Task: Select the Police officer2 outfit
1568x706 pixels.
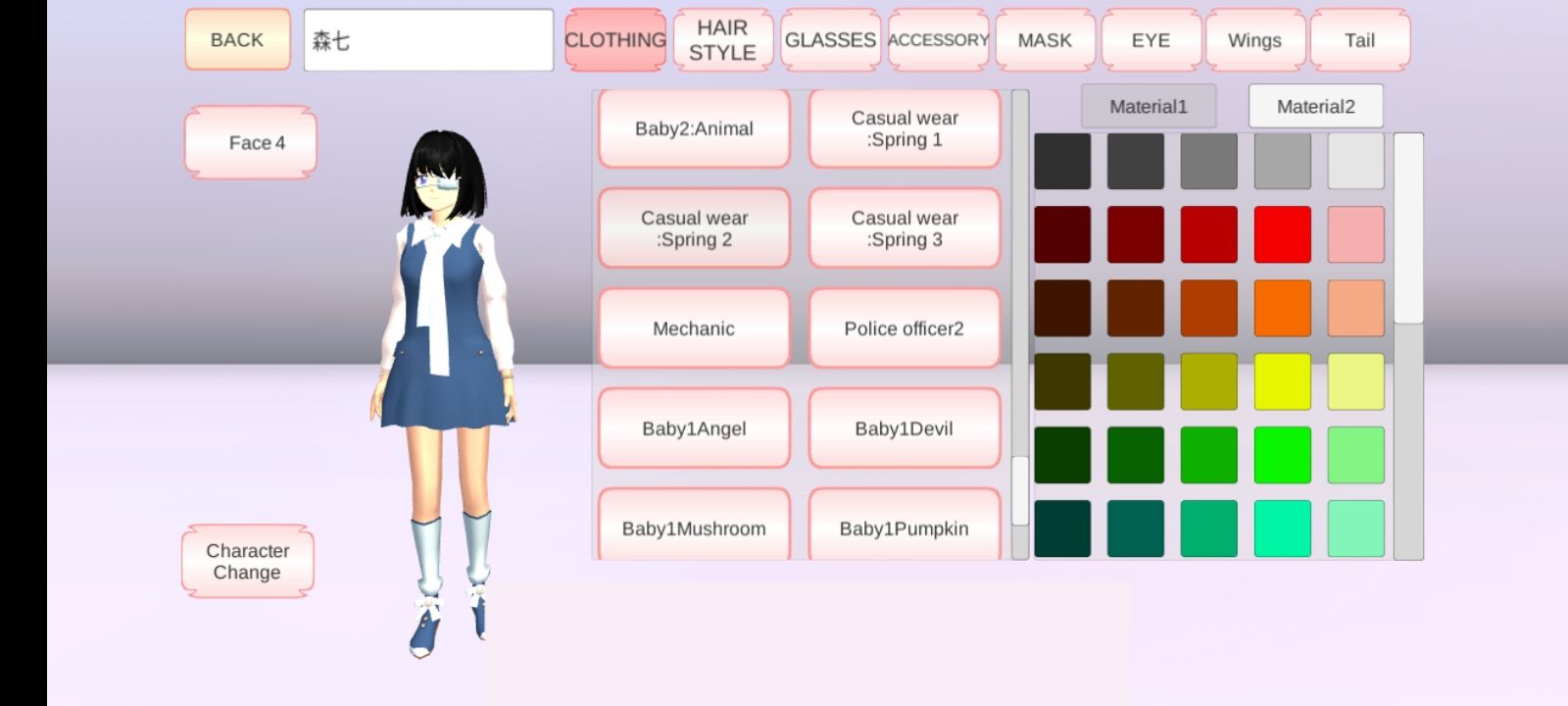Action: [x=904, y=328]
